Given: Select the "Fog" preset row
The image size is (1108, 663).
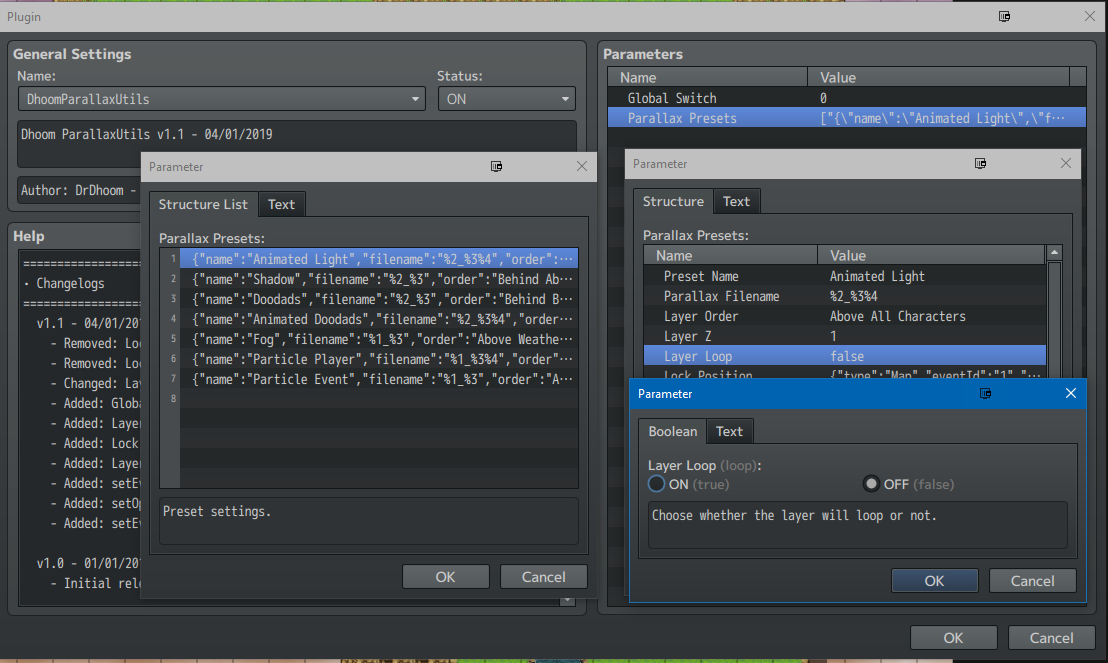Looking at the screenshot, I should pos(379,339).
